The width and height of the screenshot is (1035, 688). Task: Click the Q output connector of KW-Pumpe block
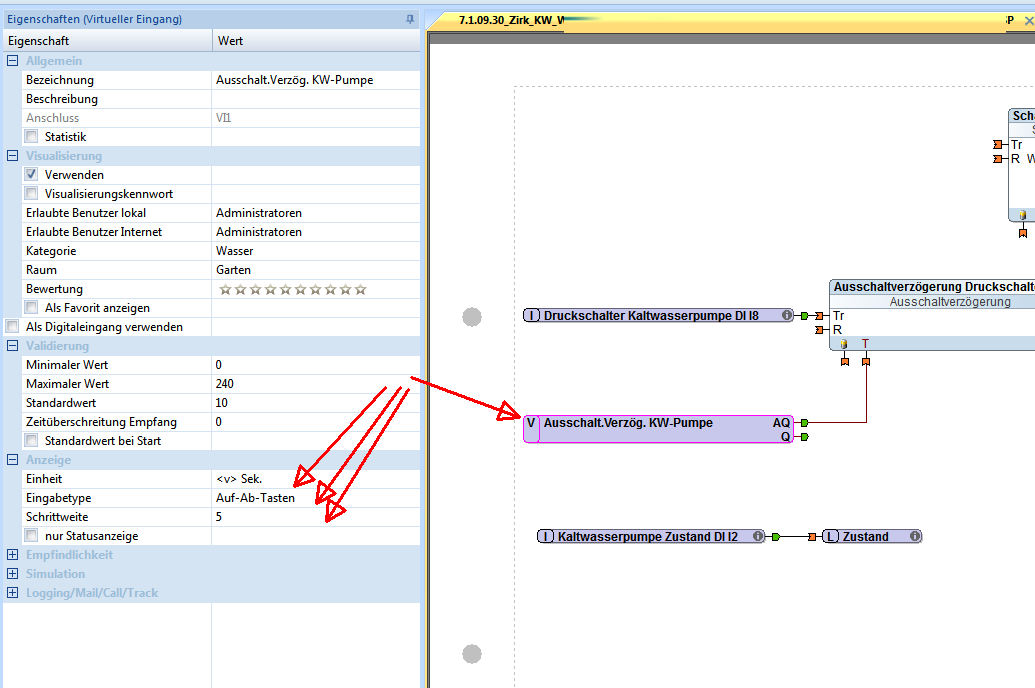click(x=805, y=436)
